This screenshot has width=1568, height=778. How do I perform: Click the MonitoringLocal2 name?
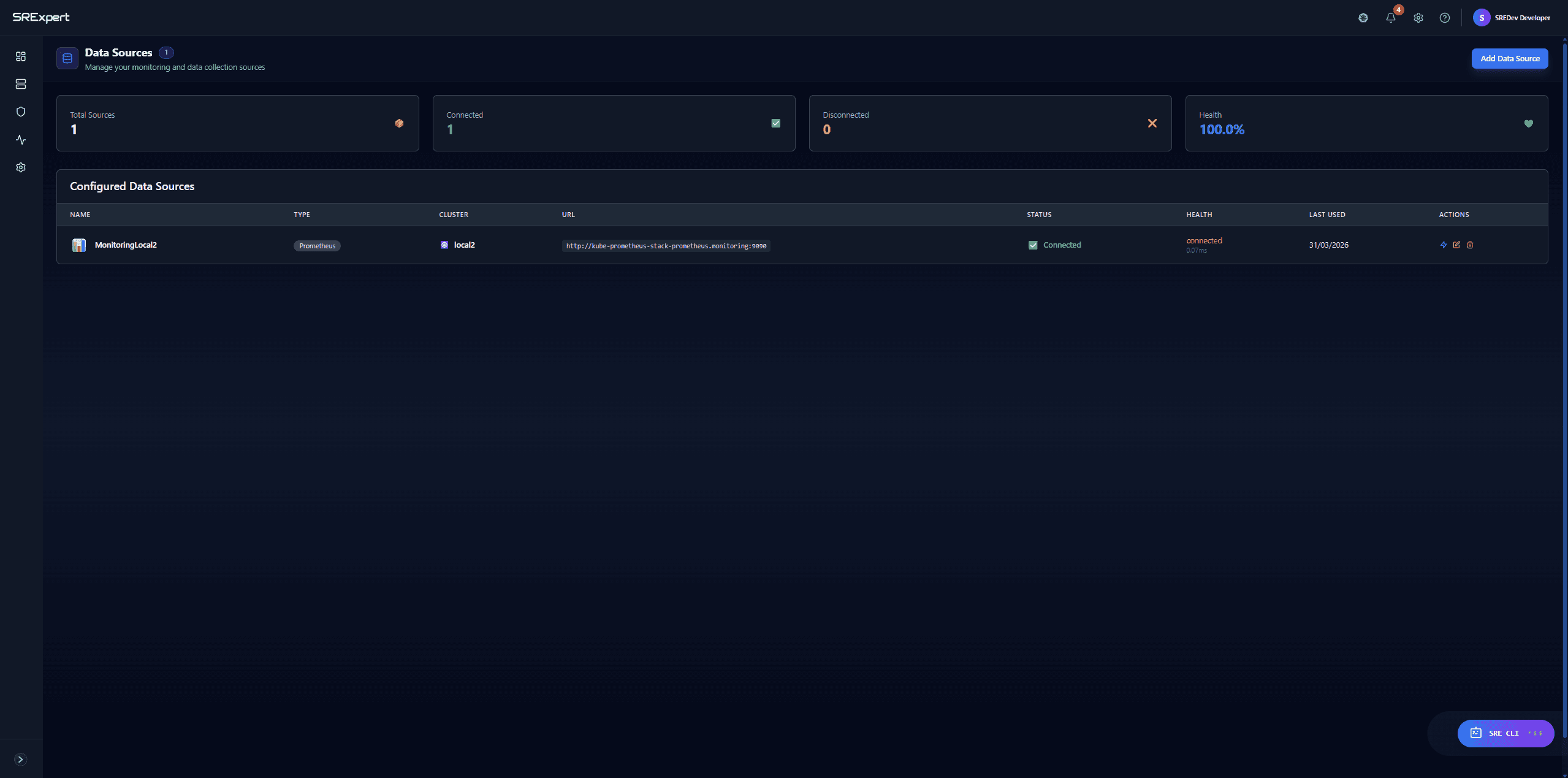tap(126, 245)
